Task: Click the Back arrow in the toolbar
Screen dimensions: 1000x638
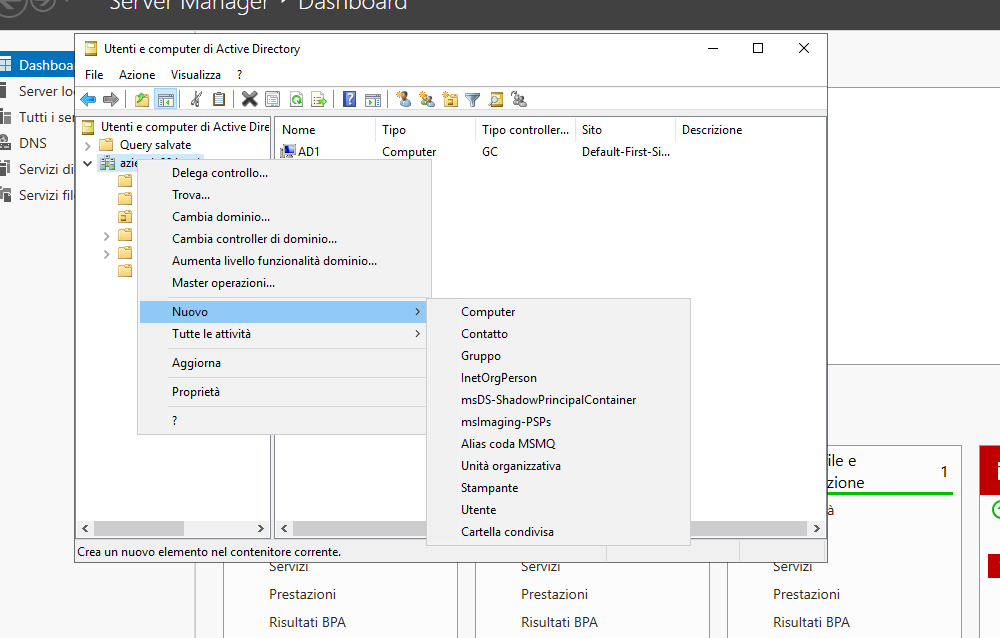Action: (88, 100)
